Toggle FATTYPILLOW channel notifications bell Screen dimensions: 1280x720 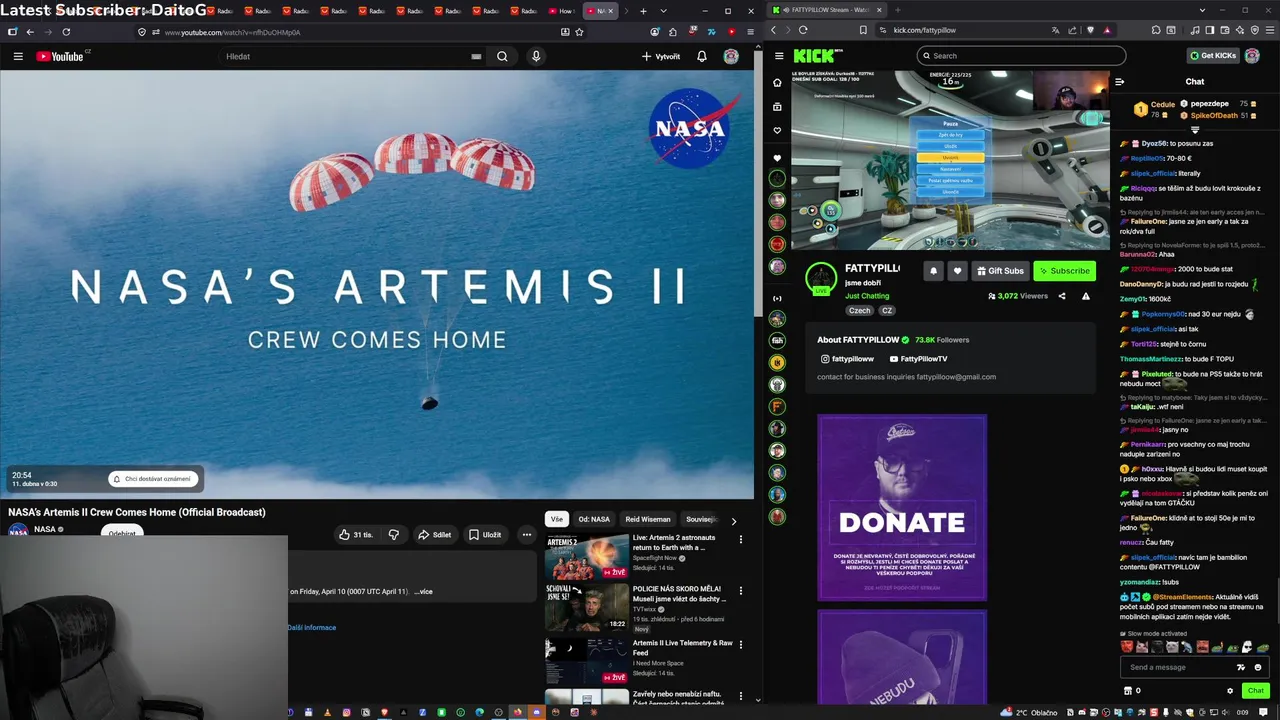click(x=933, y=271)
